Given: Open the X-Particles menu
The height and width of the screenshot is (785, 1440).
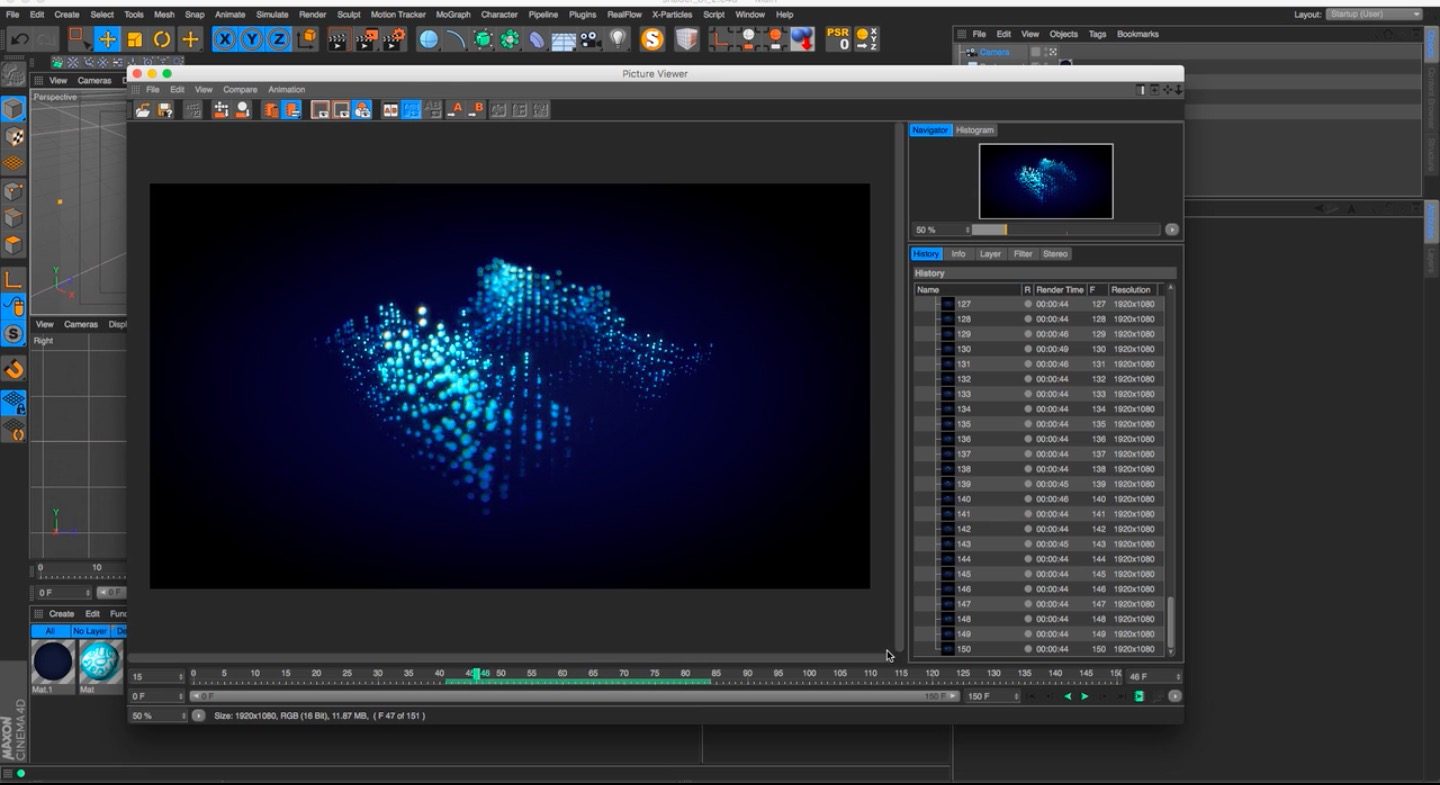Looking at the screenshot, I should 672,15.
